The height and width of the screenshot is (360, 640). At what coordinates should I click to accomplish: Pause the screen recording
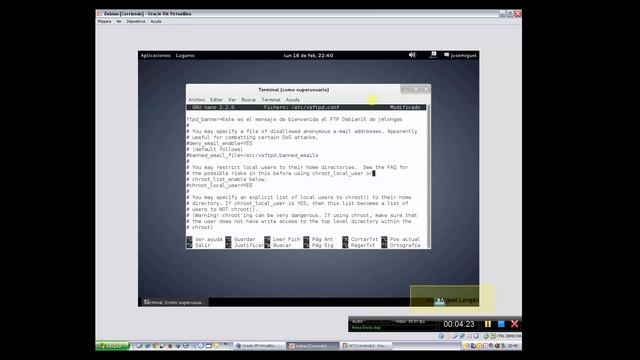click(488, 324)
